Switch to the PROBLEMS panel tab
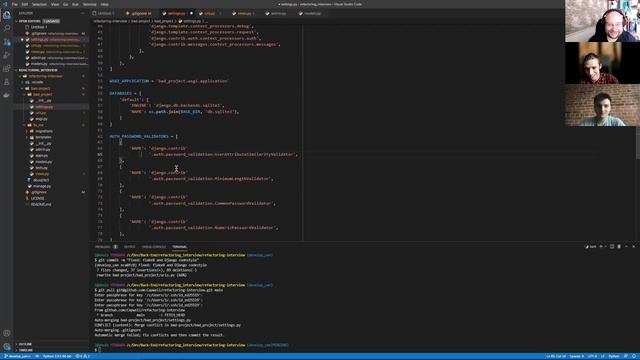 [x=106, y=247]
